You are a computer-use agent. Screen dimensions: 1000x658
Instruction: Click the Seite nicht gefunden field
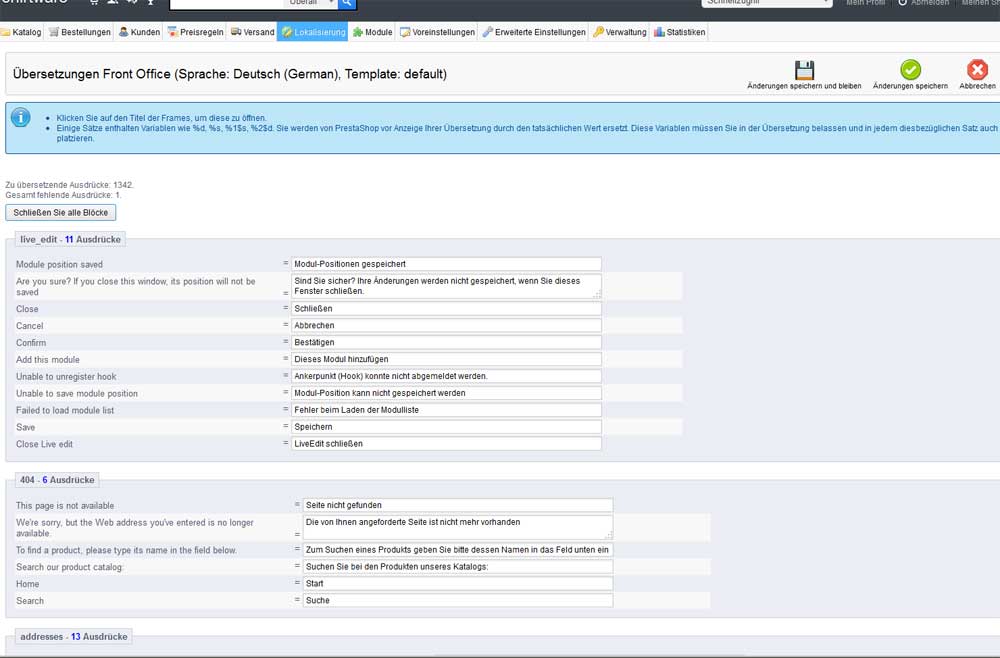click(458, 505)
